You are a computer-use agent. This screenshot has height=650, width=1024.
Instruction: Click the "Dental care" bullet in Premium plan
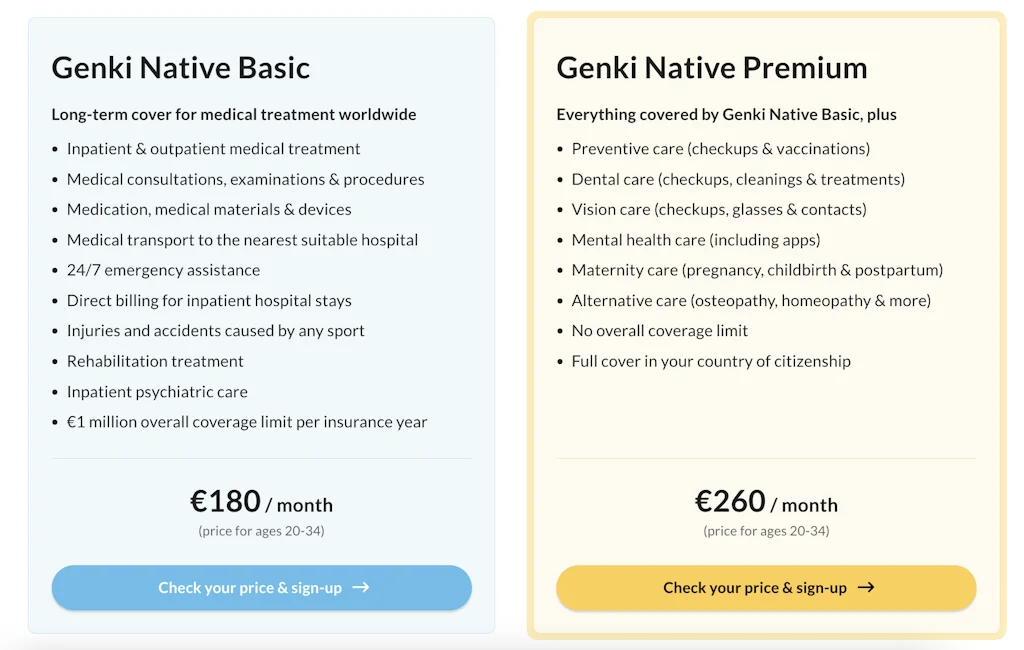click(x=738, y=179)
